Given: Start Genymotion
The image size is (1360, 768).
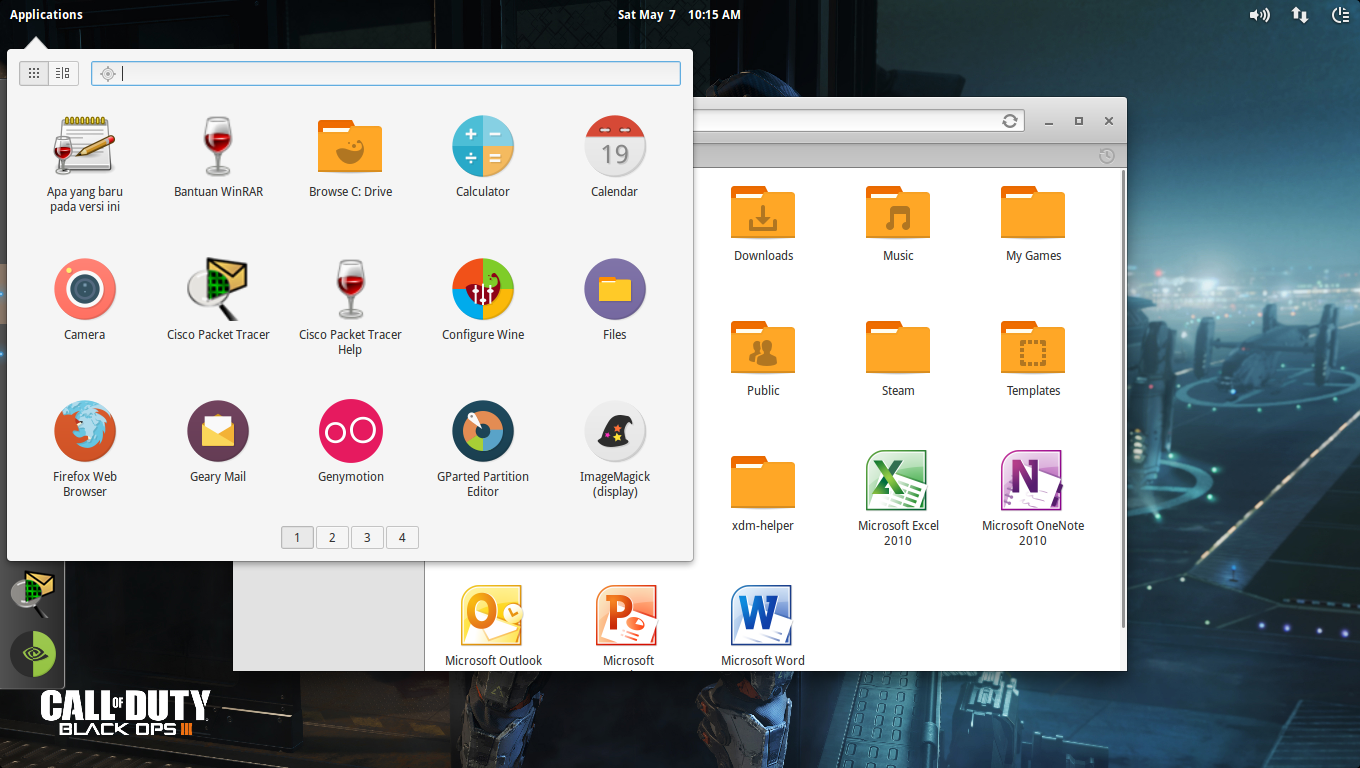Looking at the screenshot, I should tap(351, 442).
